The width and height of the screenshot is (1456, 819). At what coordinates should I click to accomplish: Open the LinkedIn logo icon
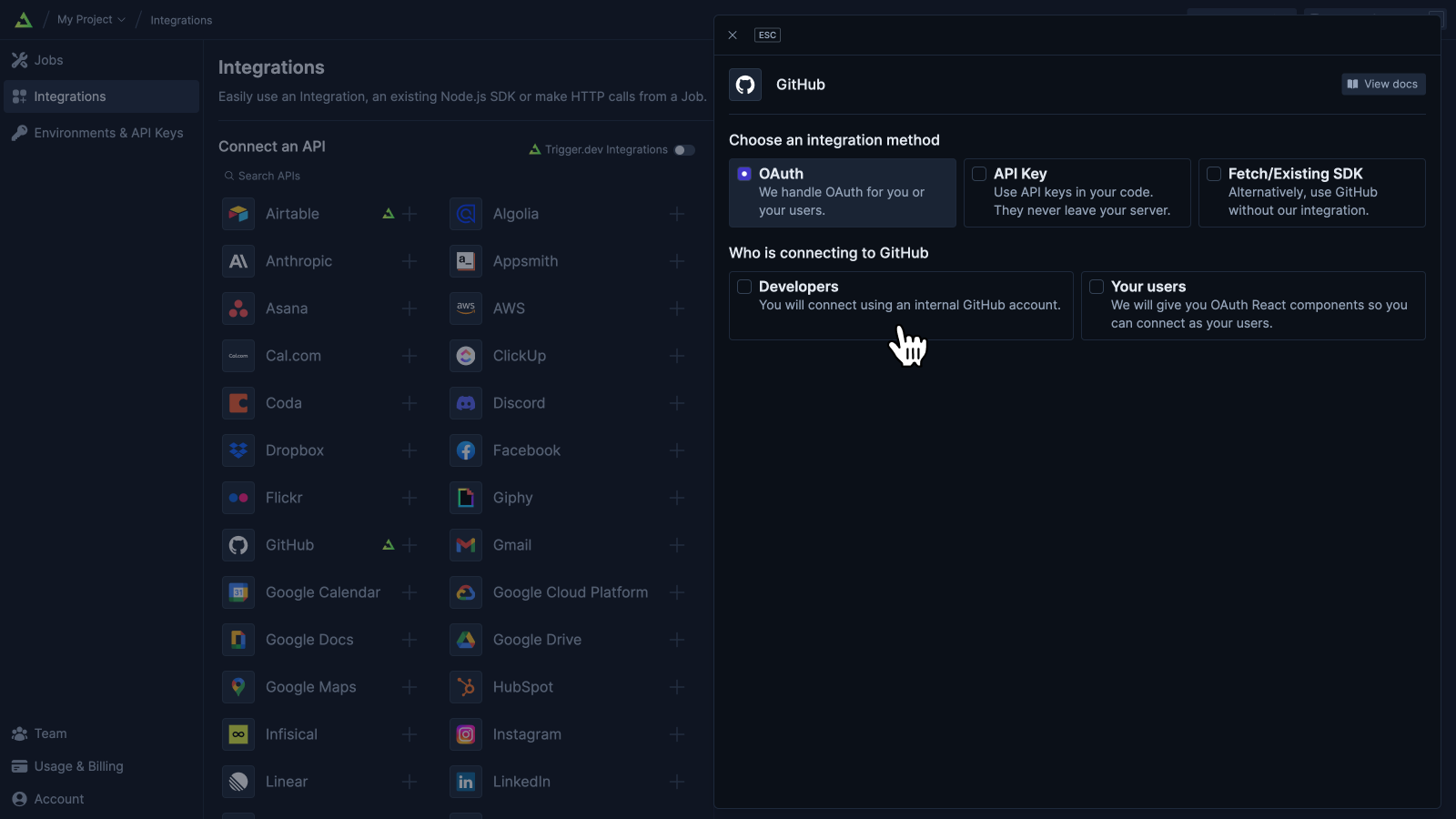[x=466, y=782]
